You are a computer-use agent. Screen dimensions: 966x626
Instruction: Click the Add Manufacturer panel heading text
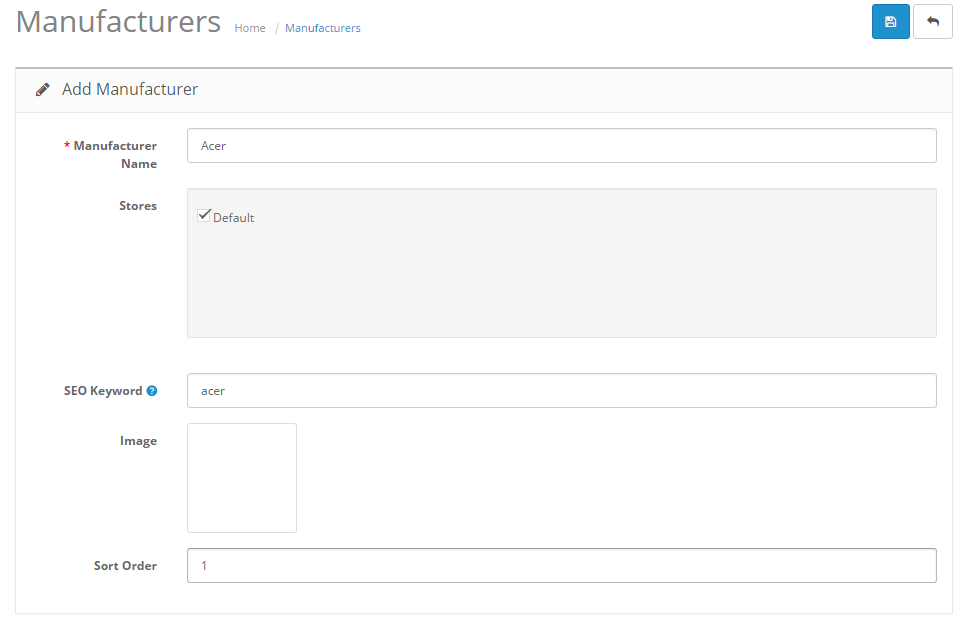tap(130, 90)
